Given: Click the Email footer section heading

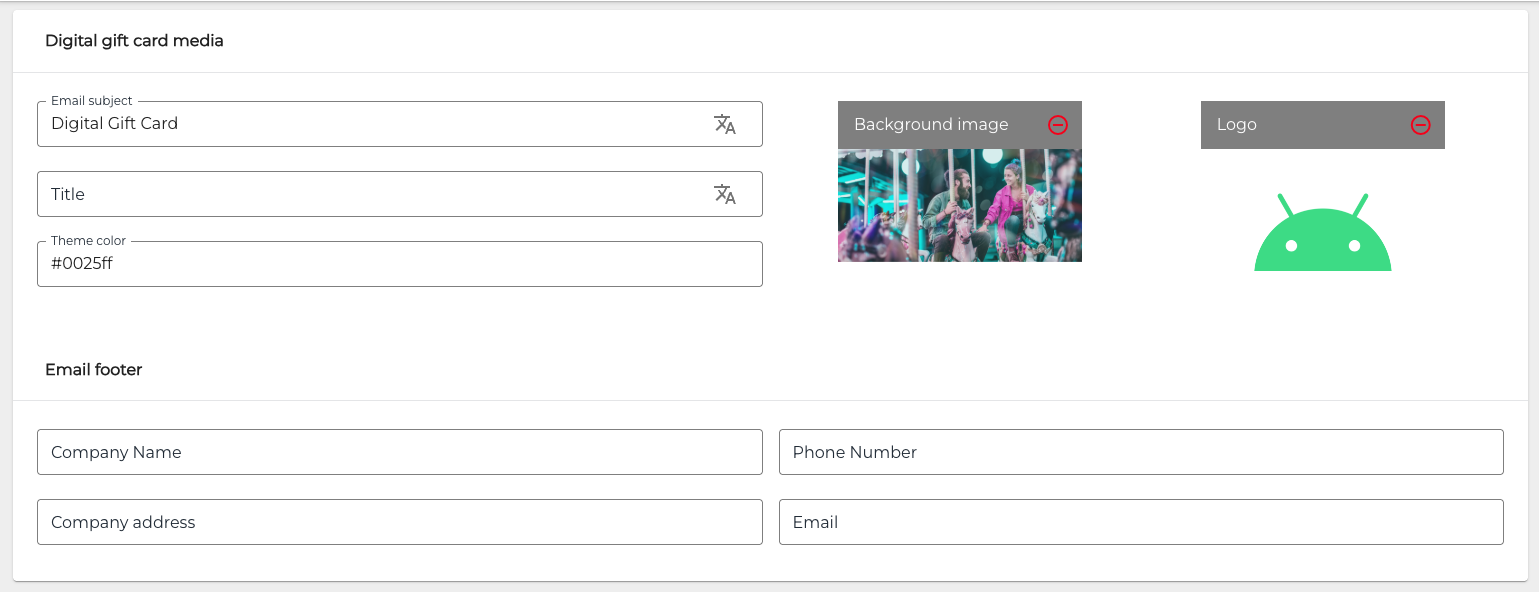Looking at the screenshot, I should coord(94,370).
